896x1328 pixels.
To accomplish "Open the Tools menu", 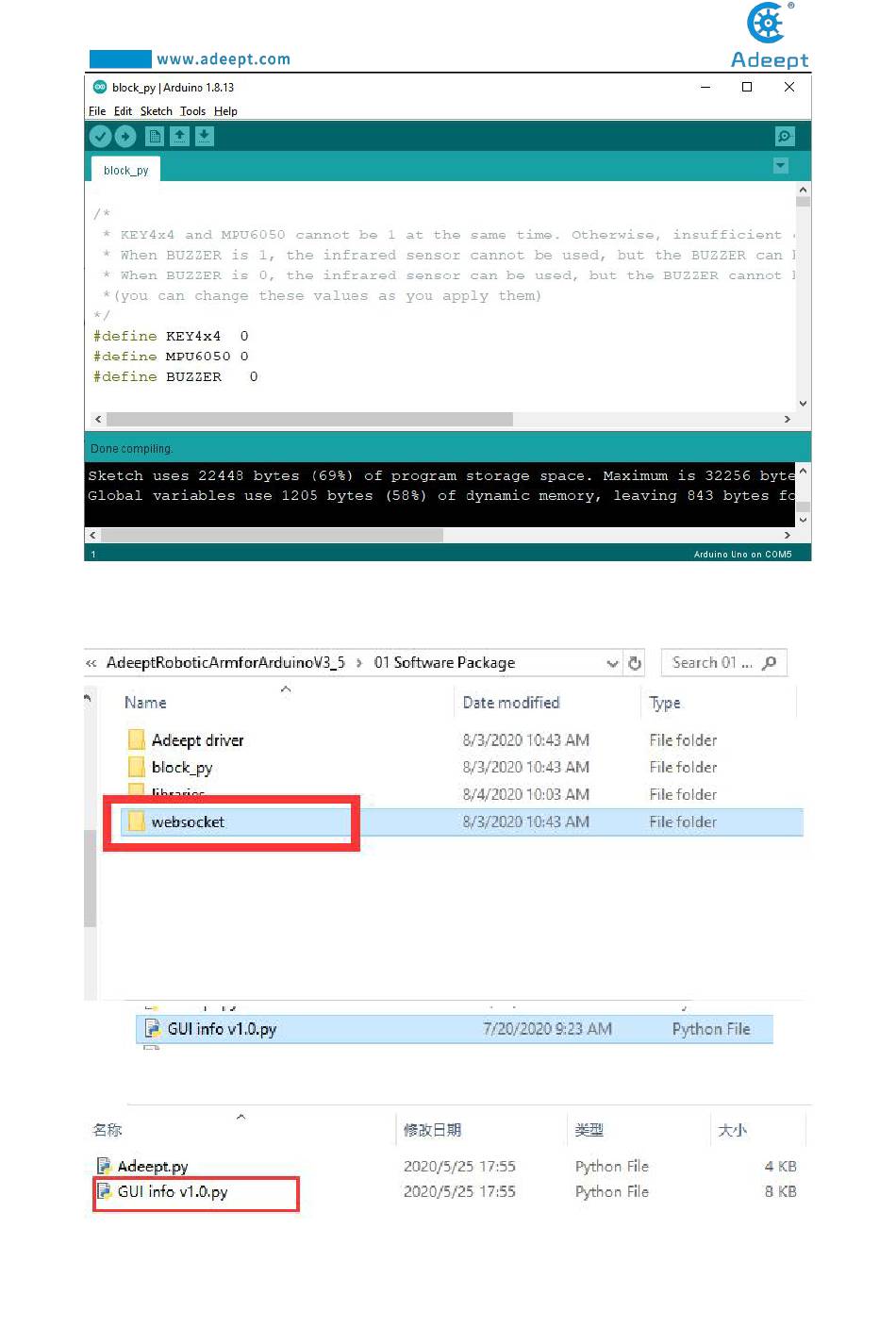I will coord(192,111).
